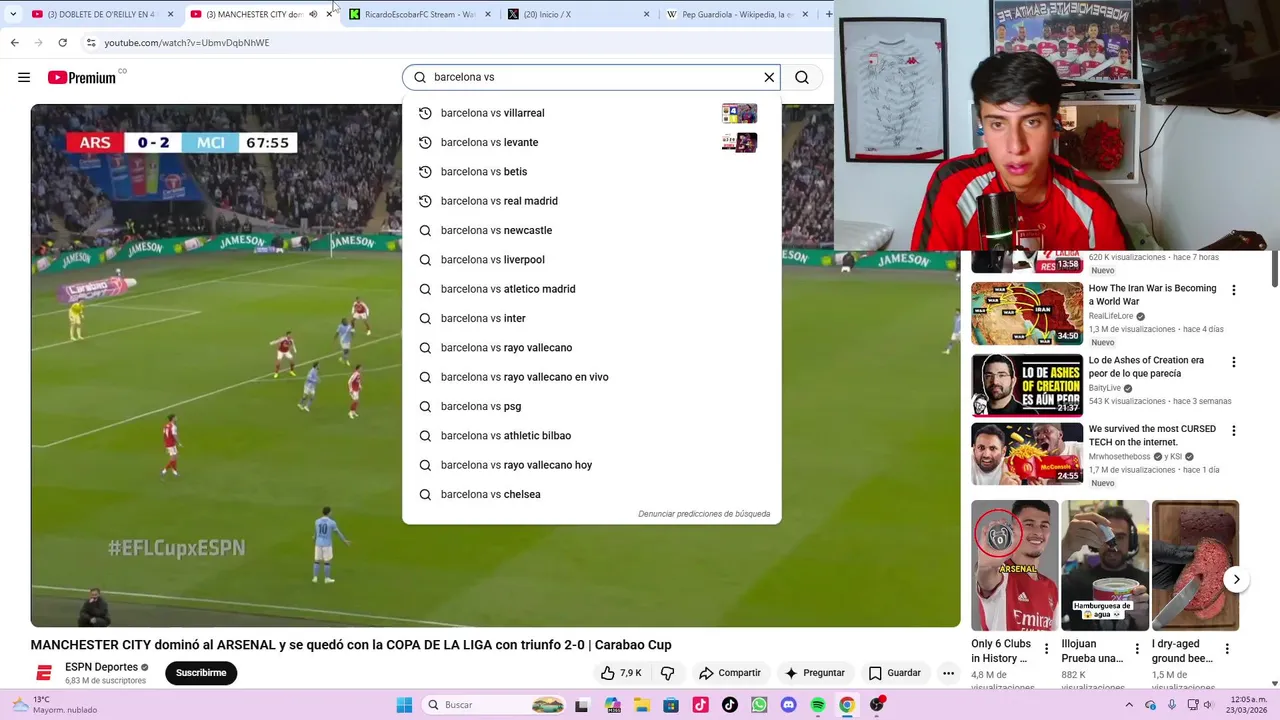1280x720 pixels.
Task: Click the Compartir share button
Action: tap(730, 673)
